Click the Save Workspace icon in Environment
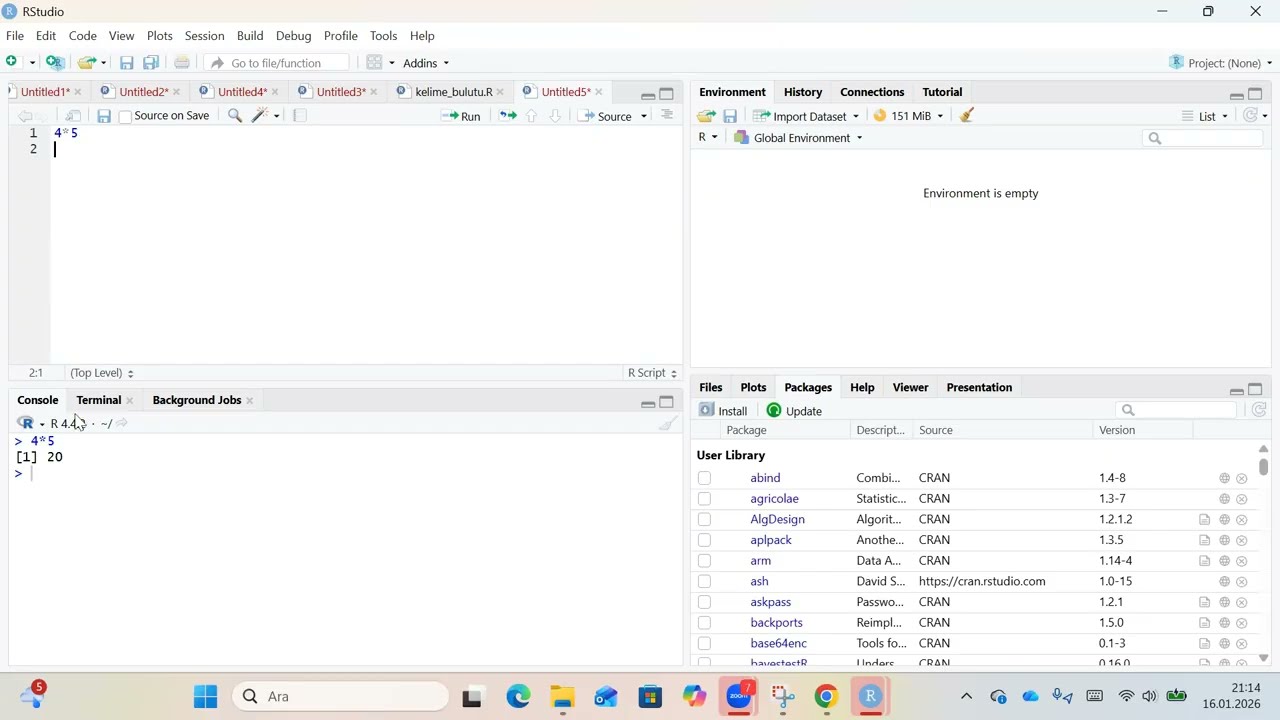Screen dimensions: 1280x720 730,116
